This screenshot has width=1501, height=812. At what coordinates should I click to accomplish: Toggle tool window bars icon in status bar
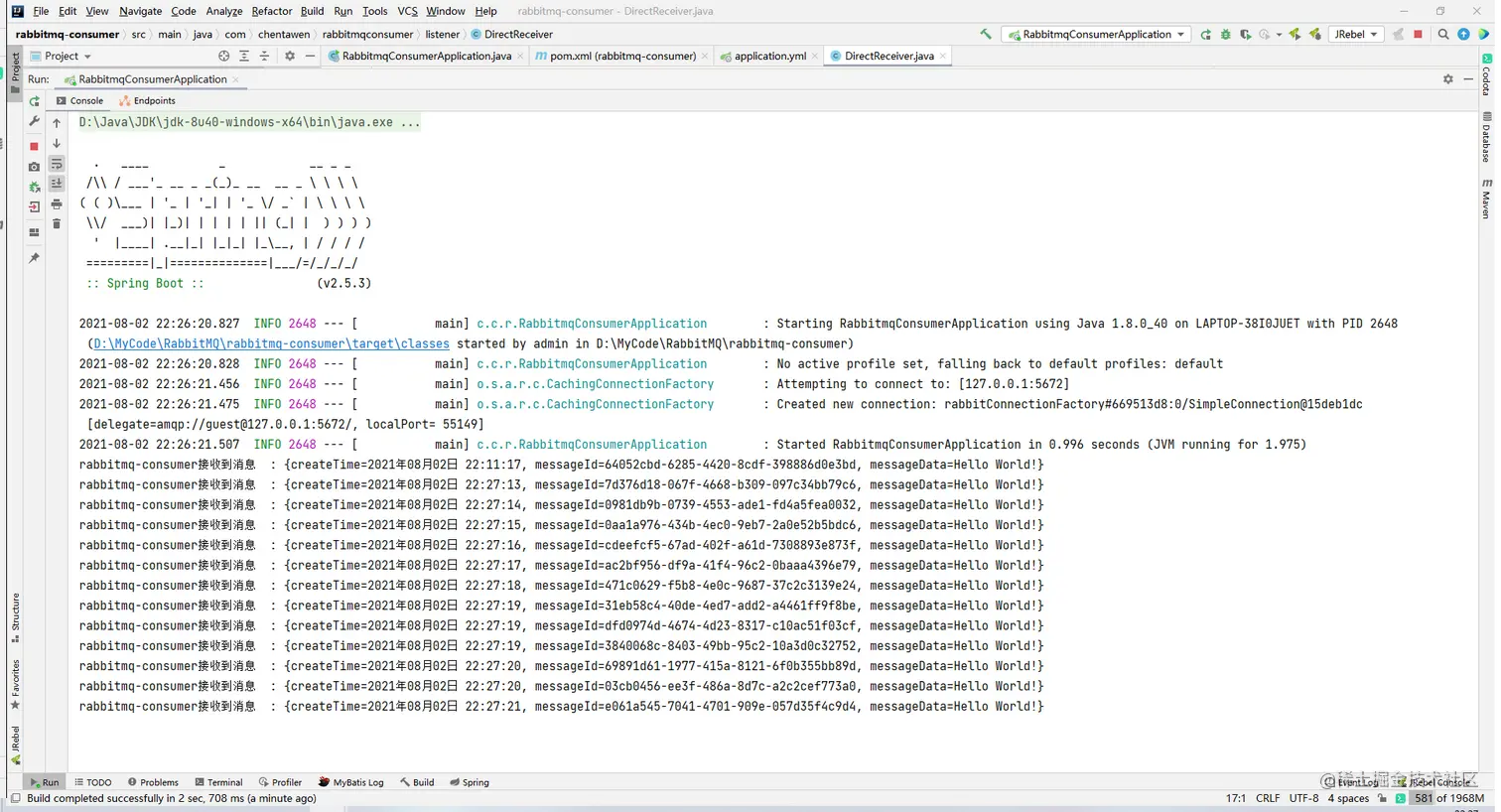click(15, 798)
